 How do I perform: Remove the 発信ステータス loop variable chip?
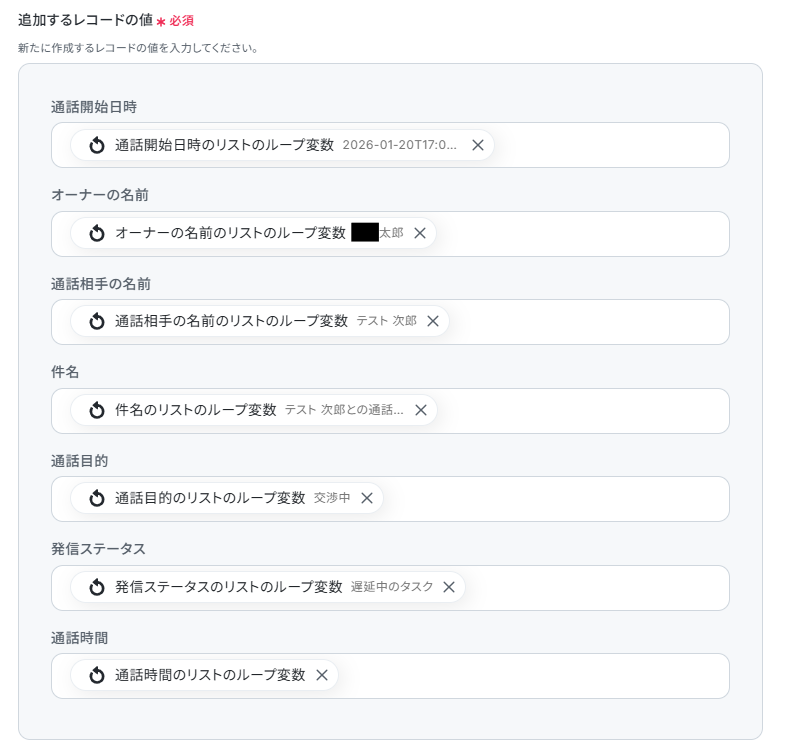[x=449, y=587]
